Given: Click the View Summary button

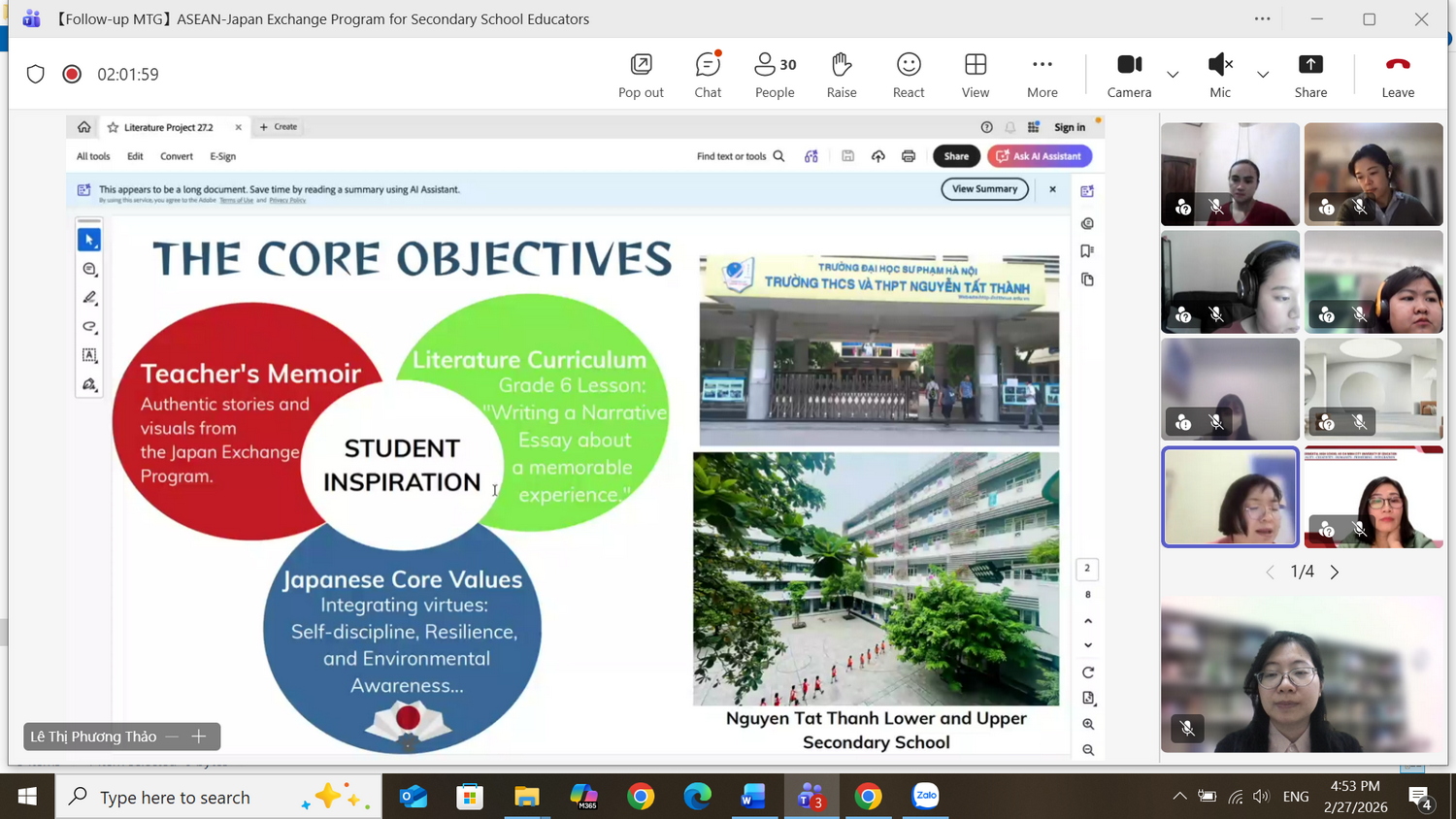Looking at the screenshot, I should [984, 189].
